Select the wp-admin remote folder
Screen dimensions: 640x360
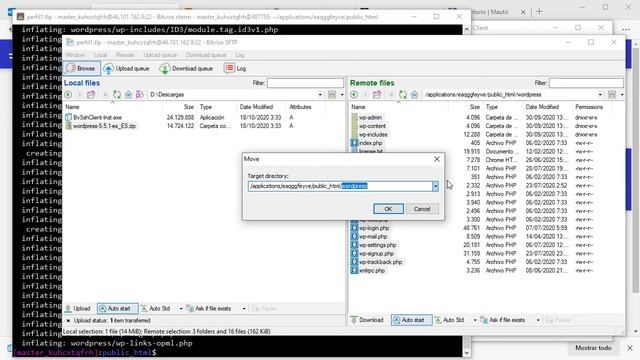click(x=370, y=118)
